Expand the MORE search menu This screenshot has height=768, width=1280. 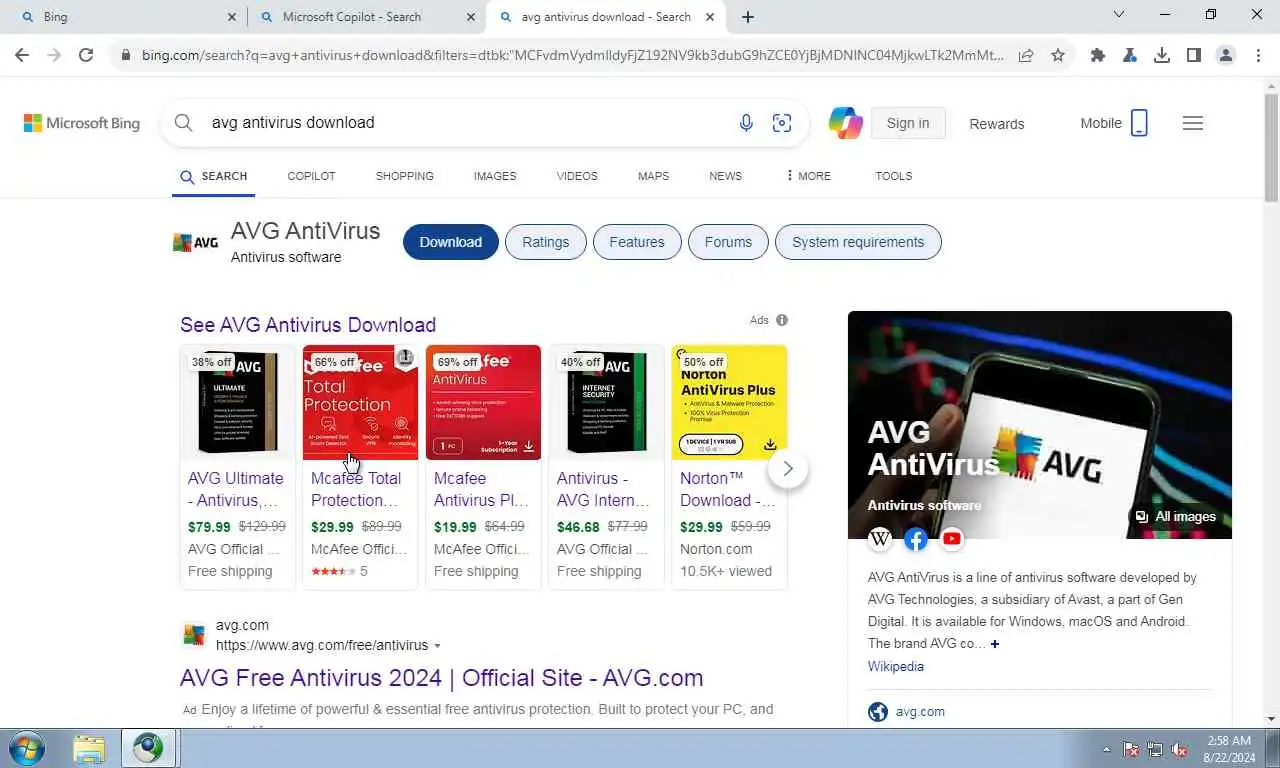pos(808,176)
